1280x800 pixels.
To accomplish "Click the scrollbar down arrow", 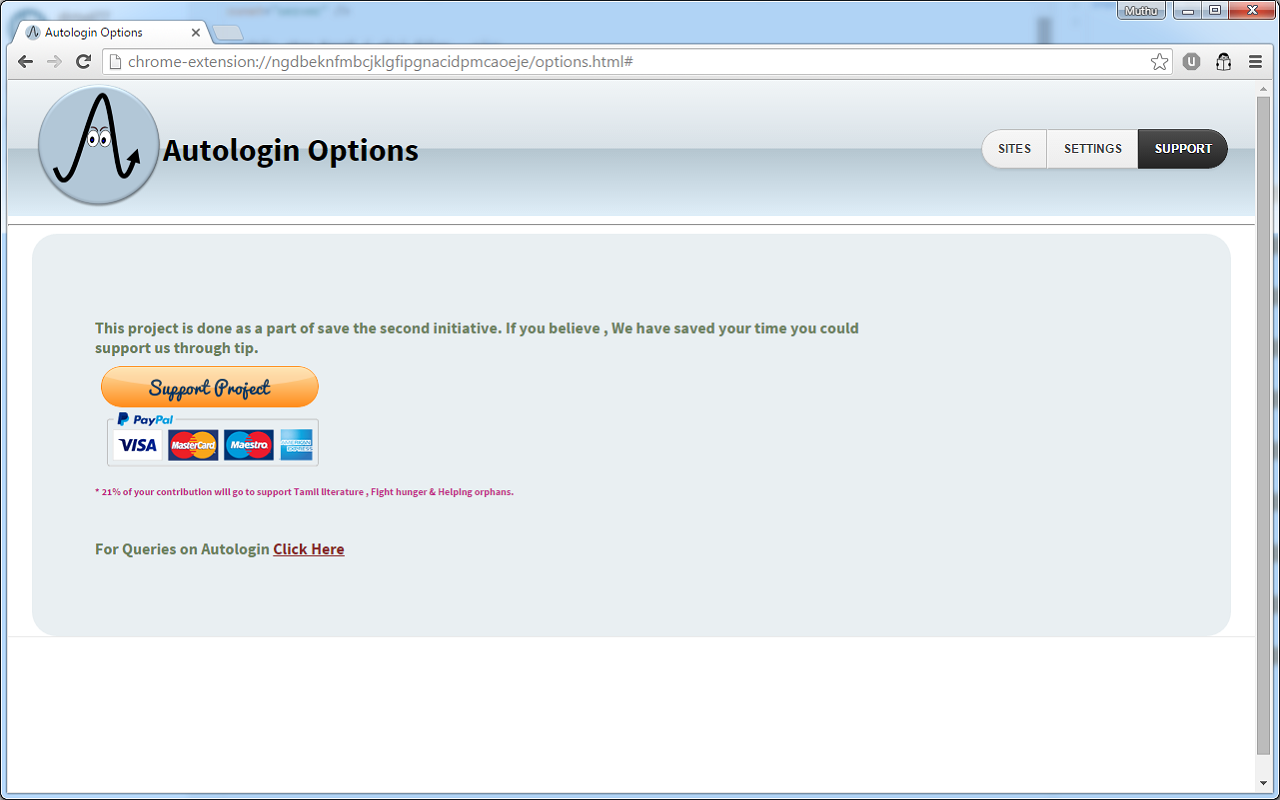I will (1262, 783).
